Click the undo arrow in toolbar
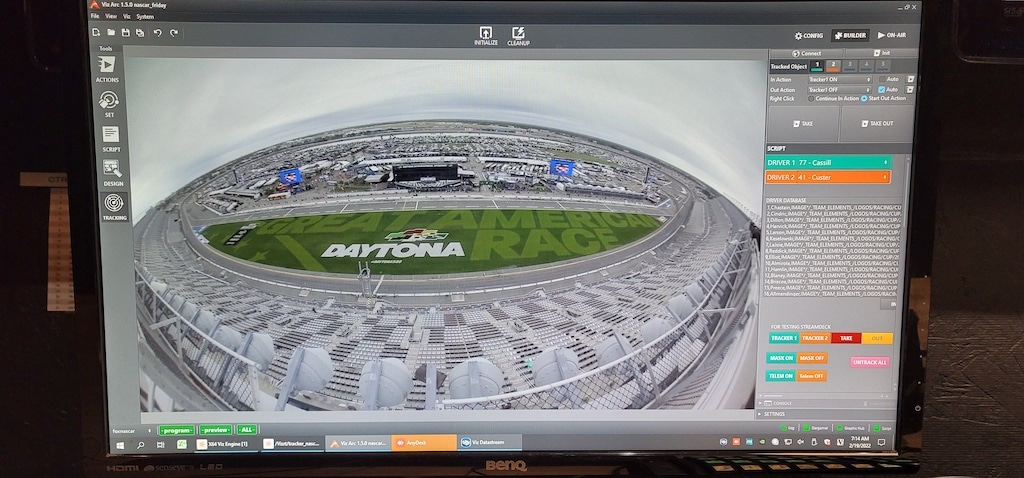 coord(157,33)
